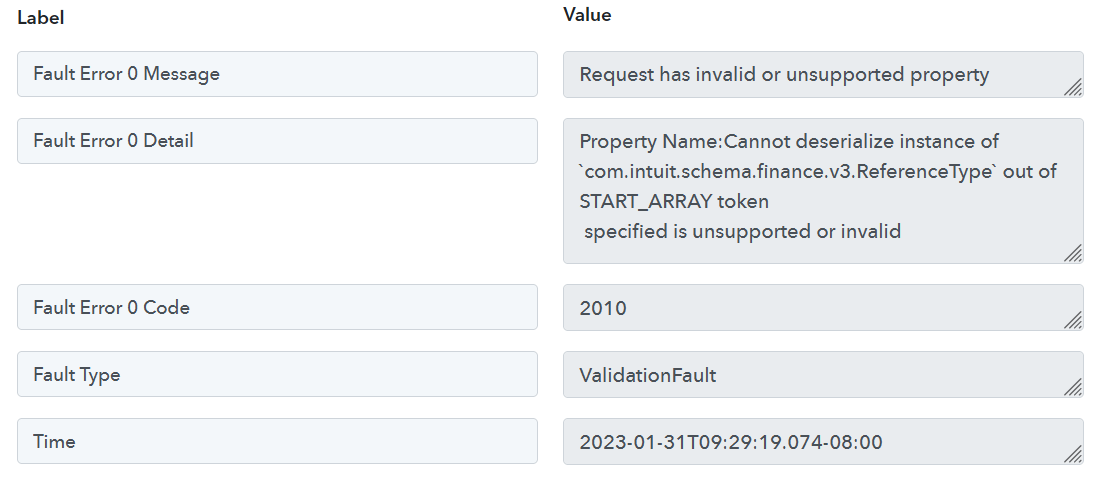Focus the value field holding the 2023-01-31T09:29:19 timestamp
The image size is (1107, 489).
point(823,441)
